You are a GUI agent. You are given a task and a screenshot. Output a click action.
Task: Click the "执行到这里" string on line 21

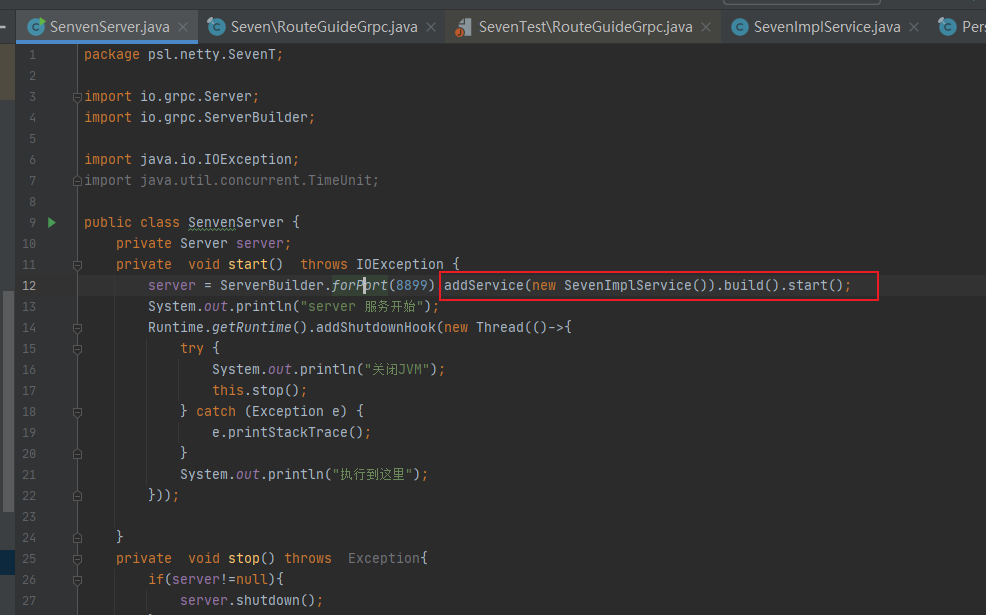click(375, 474)
